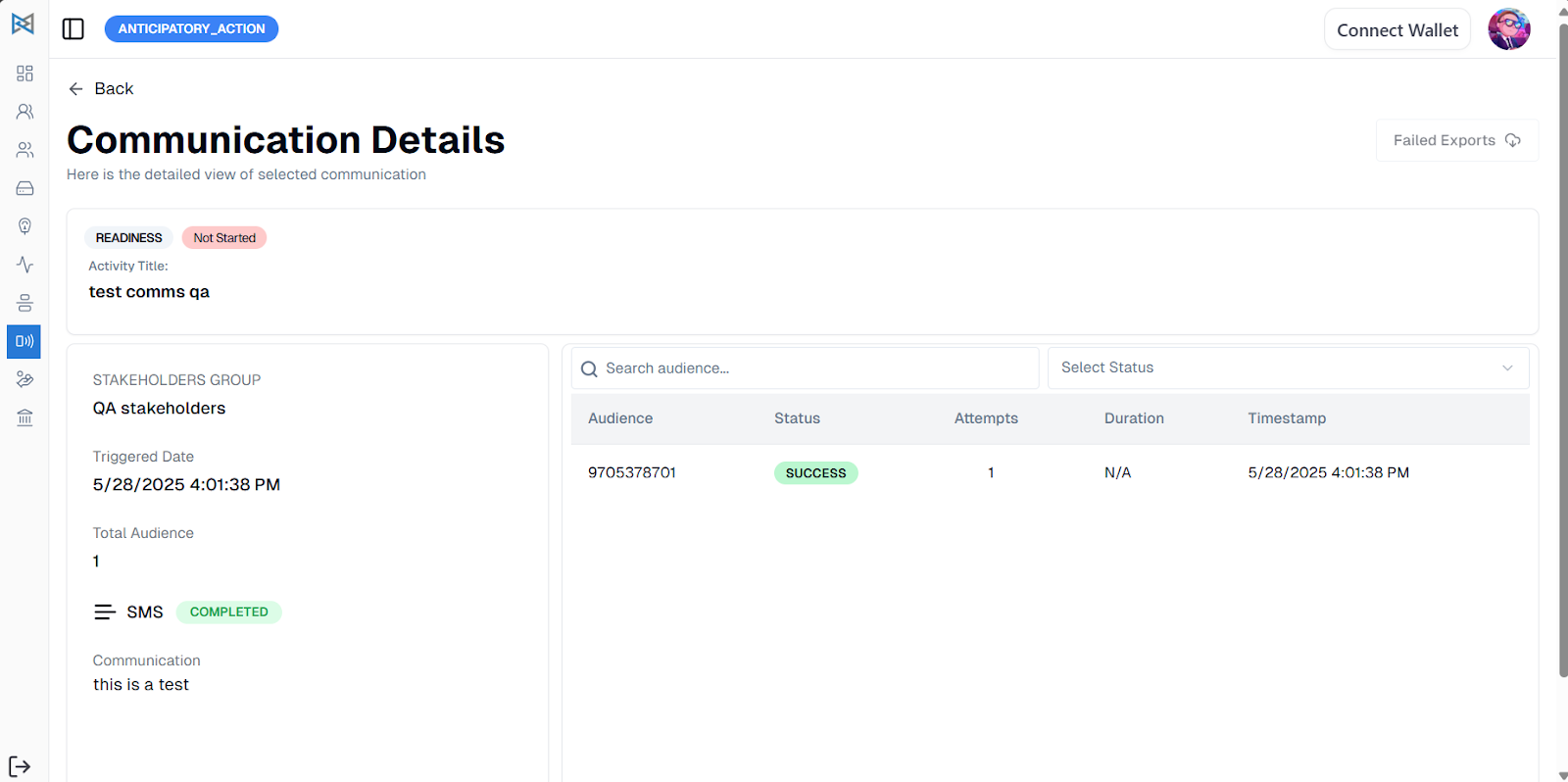Click audience number 9705378701
The height and width of the screenshot is (782, 1568).
(x=632, y=472)
